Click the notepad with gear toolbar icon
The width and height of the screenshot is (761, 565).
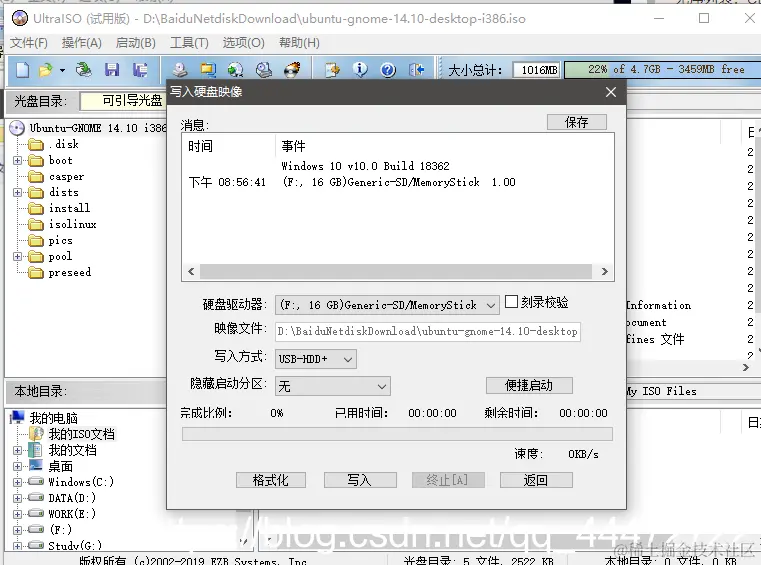pyautogui.click(x=333, y=70)
